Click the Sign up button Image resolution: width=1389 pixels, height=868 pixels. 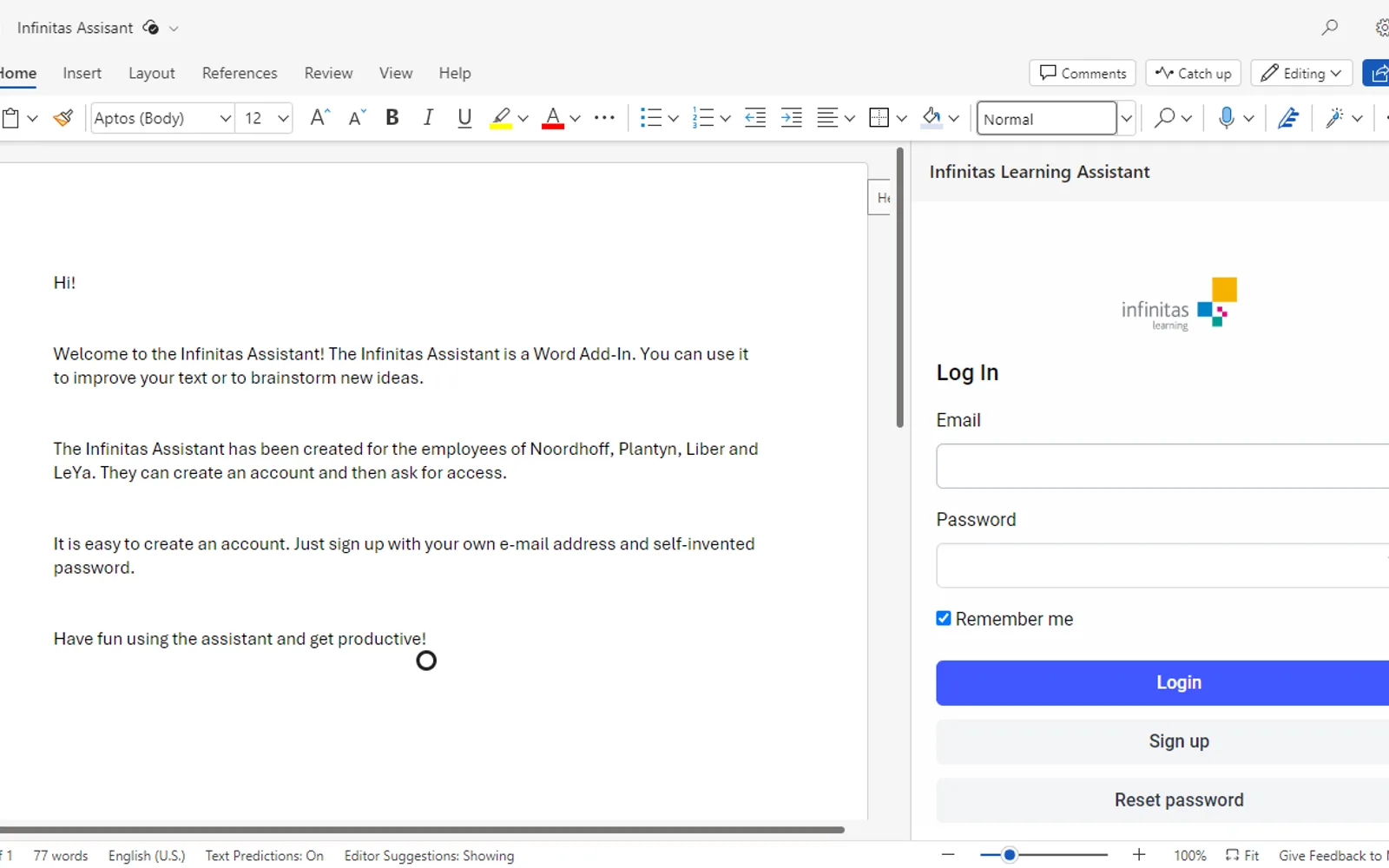[1162, 741]
